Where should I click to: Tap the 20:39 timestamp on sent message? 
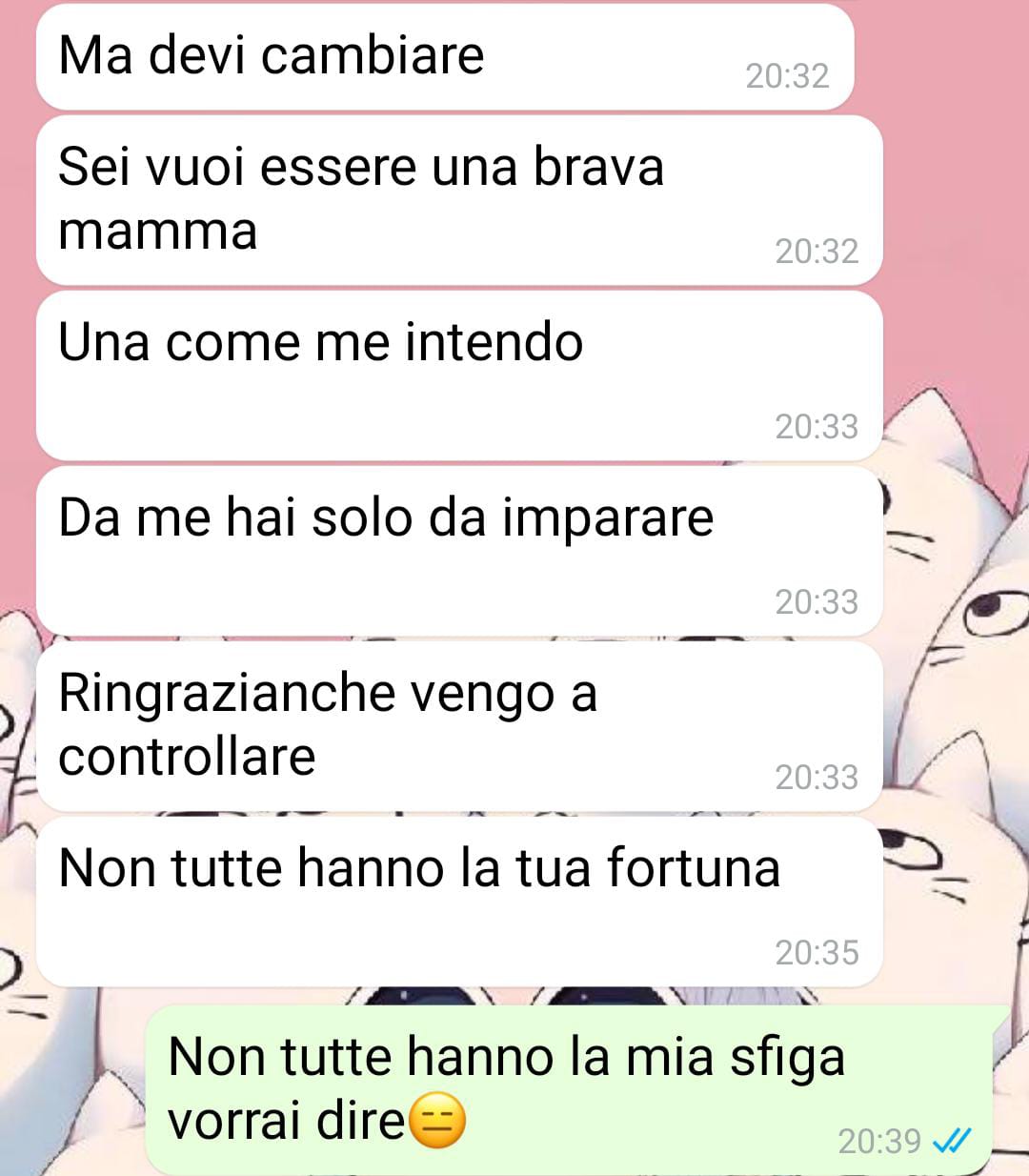point(879,1141)
